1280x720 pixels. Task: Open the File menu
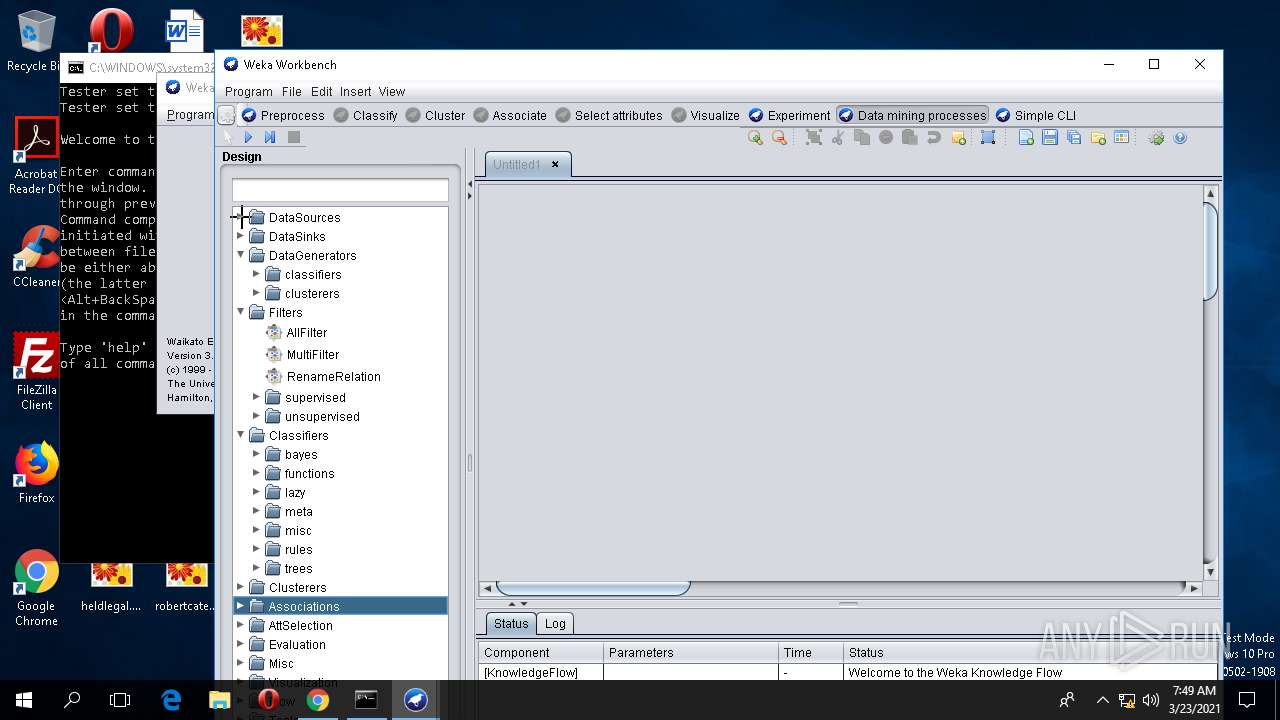pyautogui.click(x=291, y=92)
